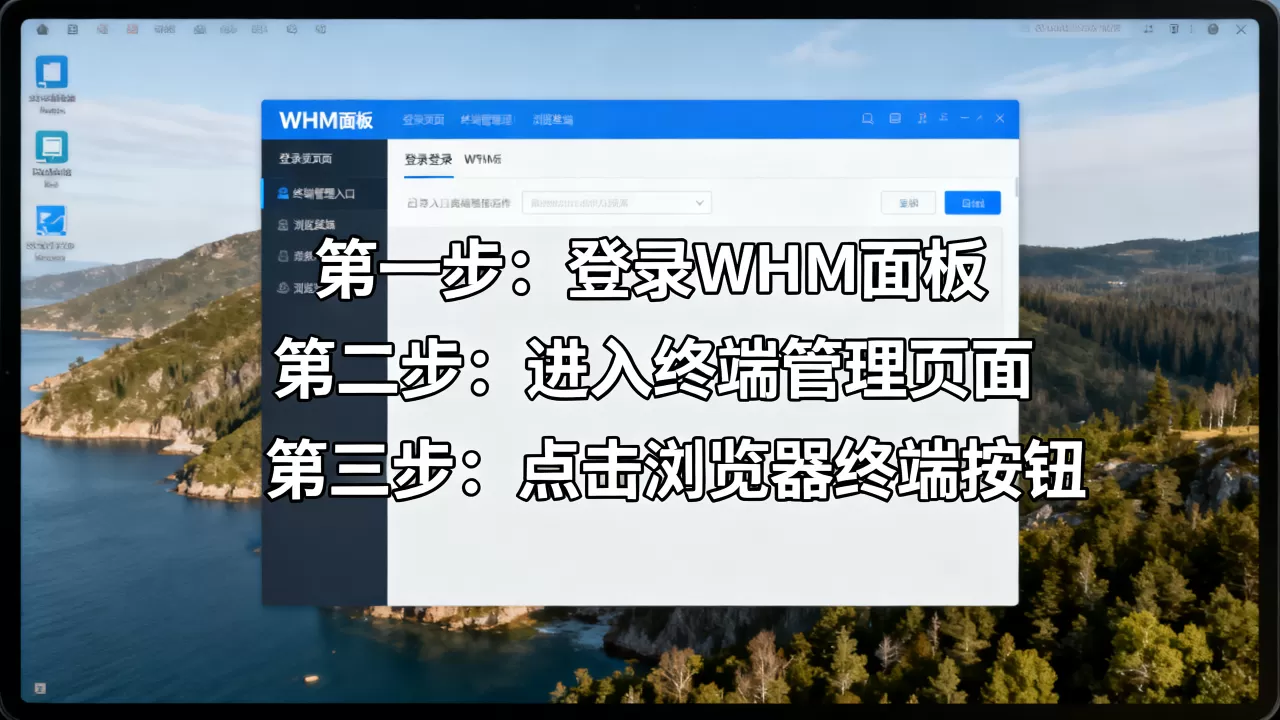Minimize the WHM面板 window
Viewport: 1280px width, 720px height.
coord(964,119)
